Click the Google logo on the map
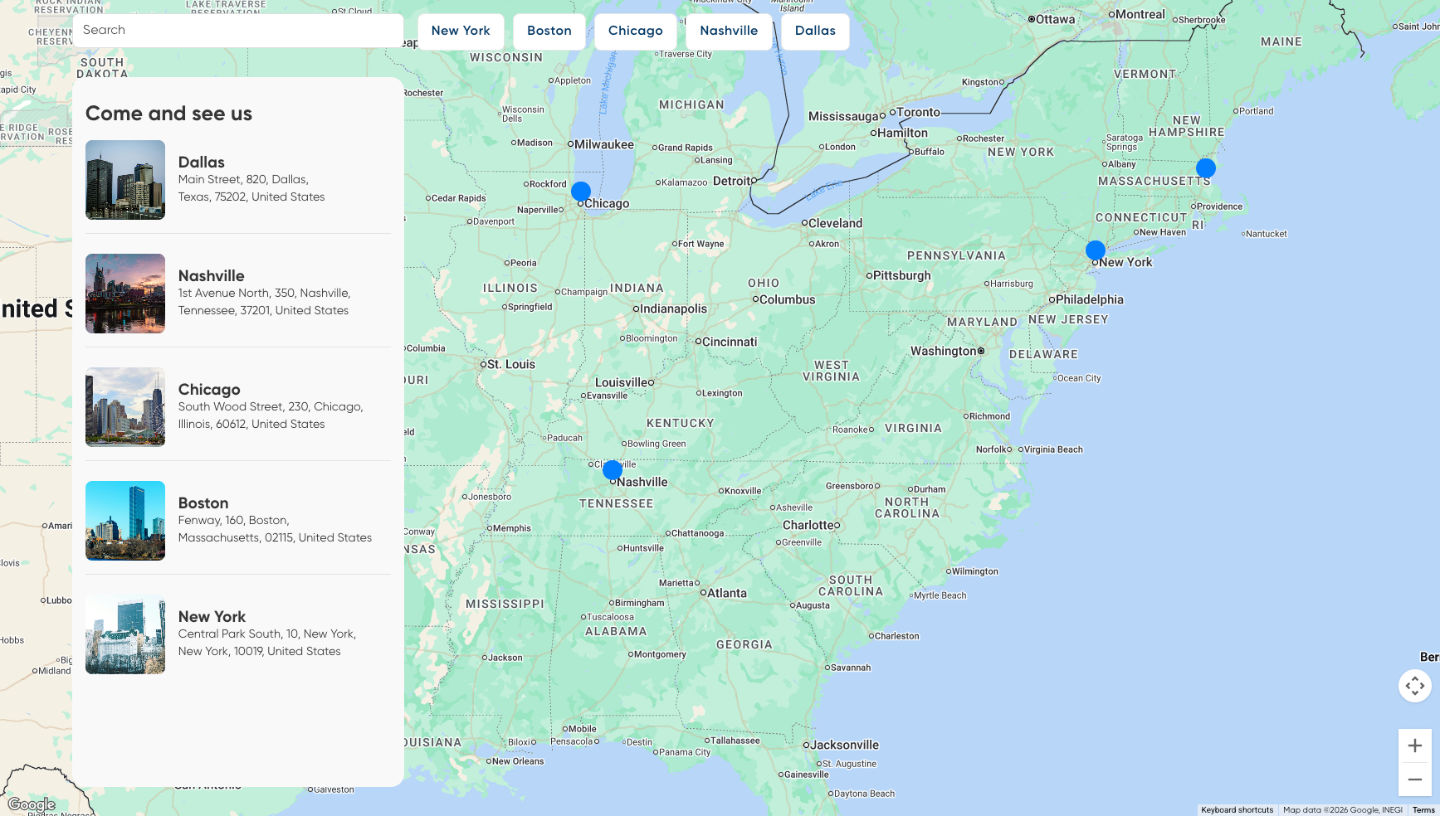The image size is (1440, 816). click(31, 804)
